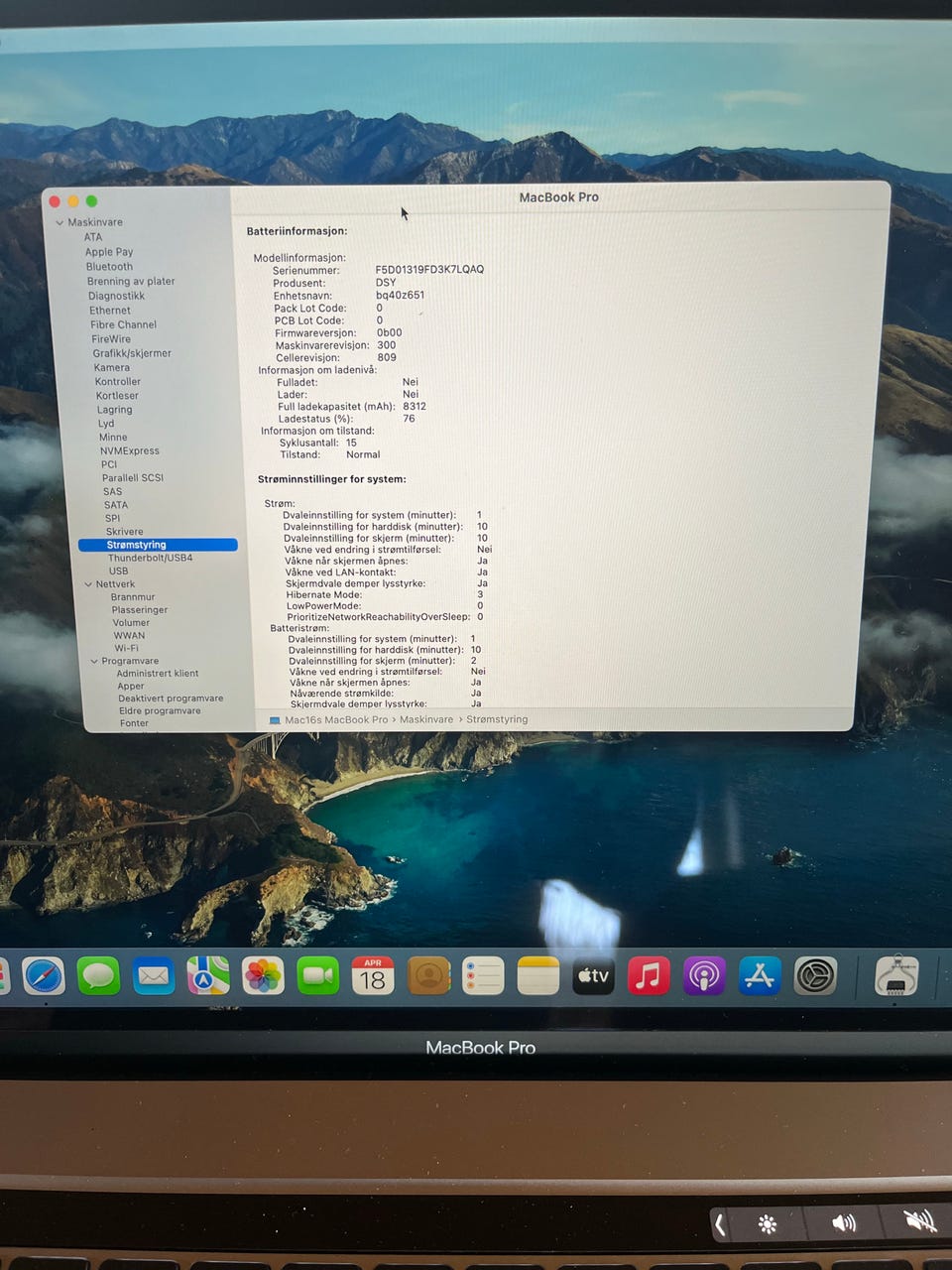Select Deaktivert programvare entry
Screen dimensions: 952x1270
(x=171, y=698)
